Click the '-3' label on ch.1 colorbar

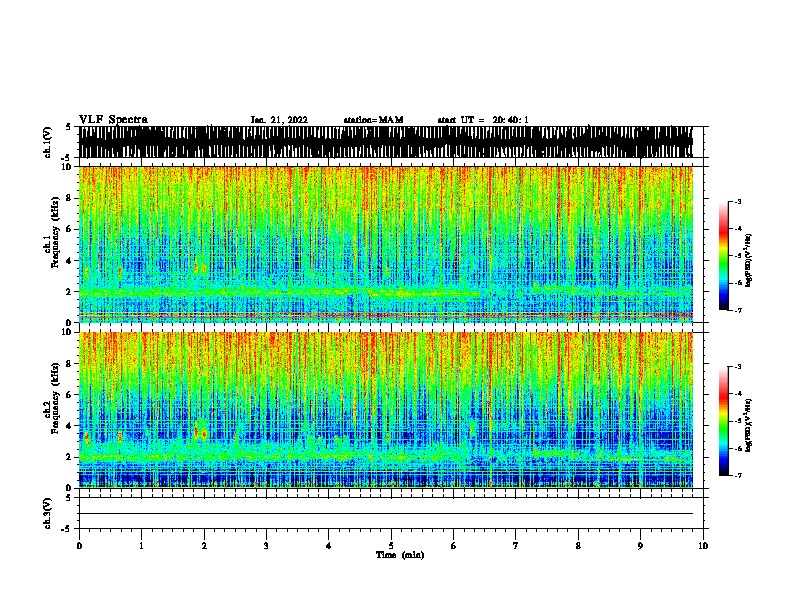[x=737, y=201]
